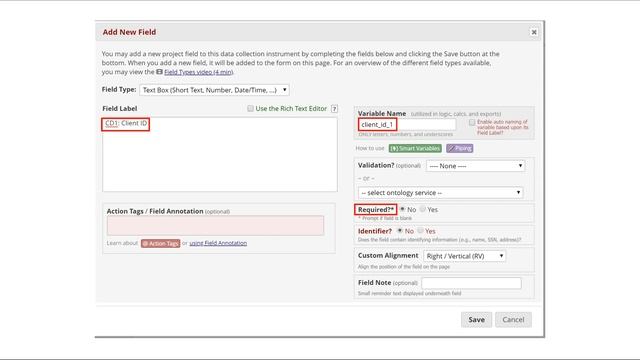Enable the Use the Rich Text Editor checkbox

(250, 109)
